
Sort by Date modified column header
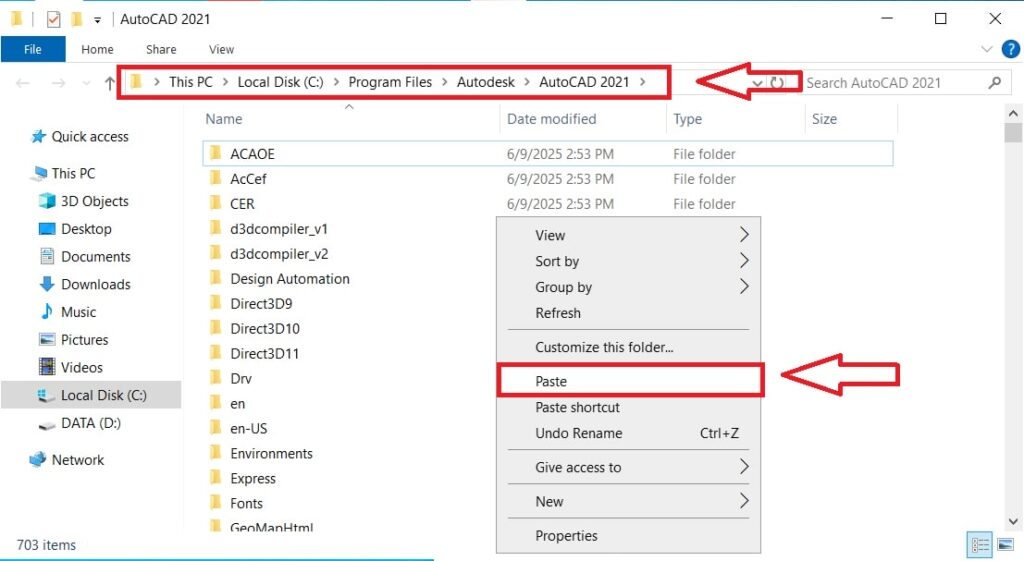(x=552, y=119)
